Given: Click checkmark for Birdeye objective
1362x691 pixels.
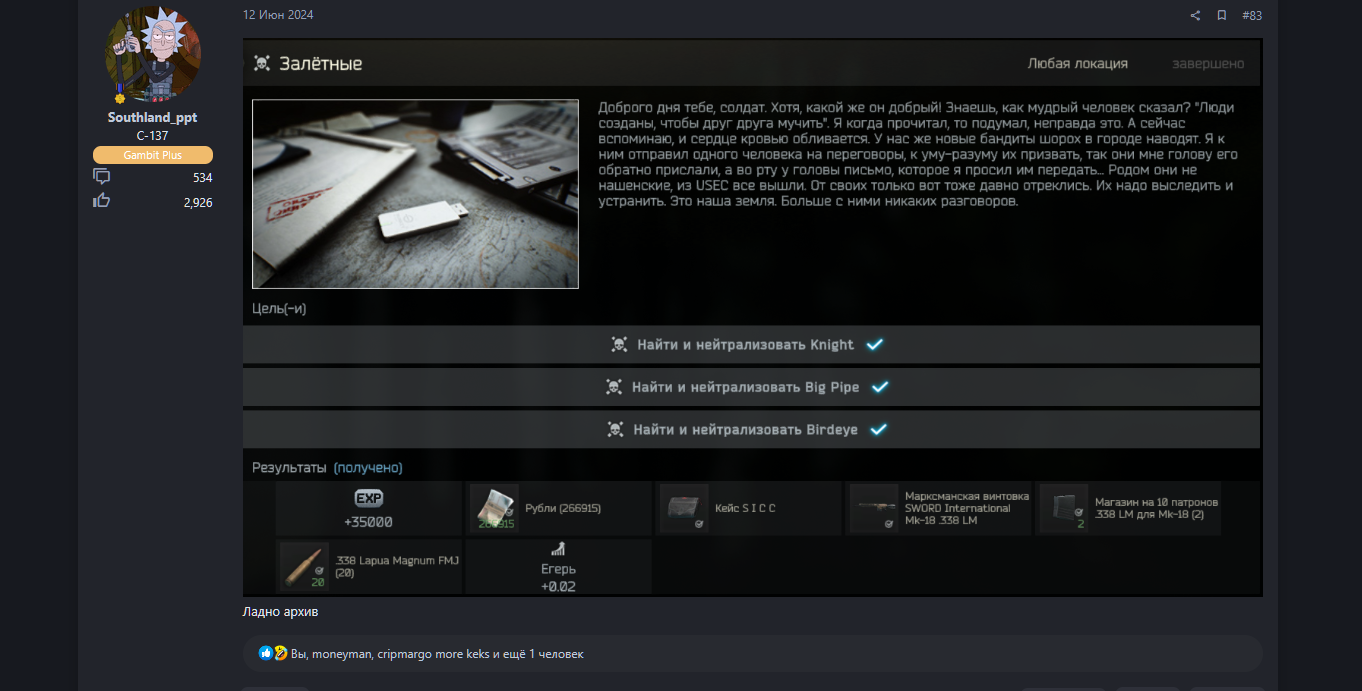Looking at the screenshot, I should (x=878, y=429).
